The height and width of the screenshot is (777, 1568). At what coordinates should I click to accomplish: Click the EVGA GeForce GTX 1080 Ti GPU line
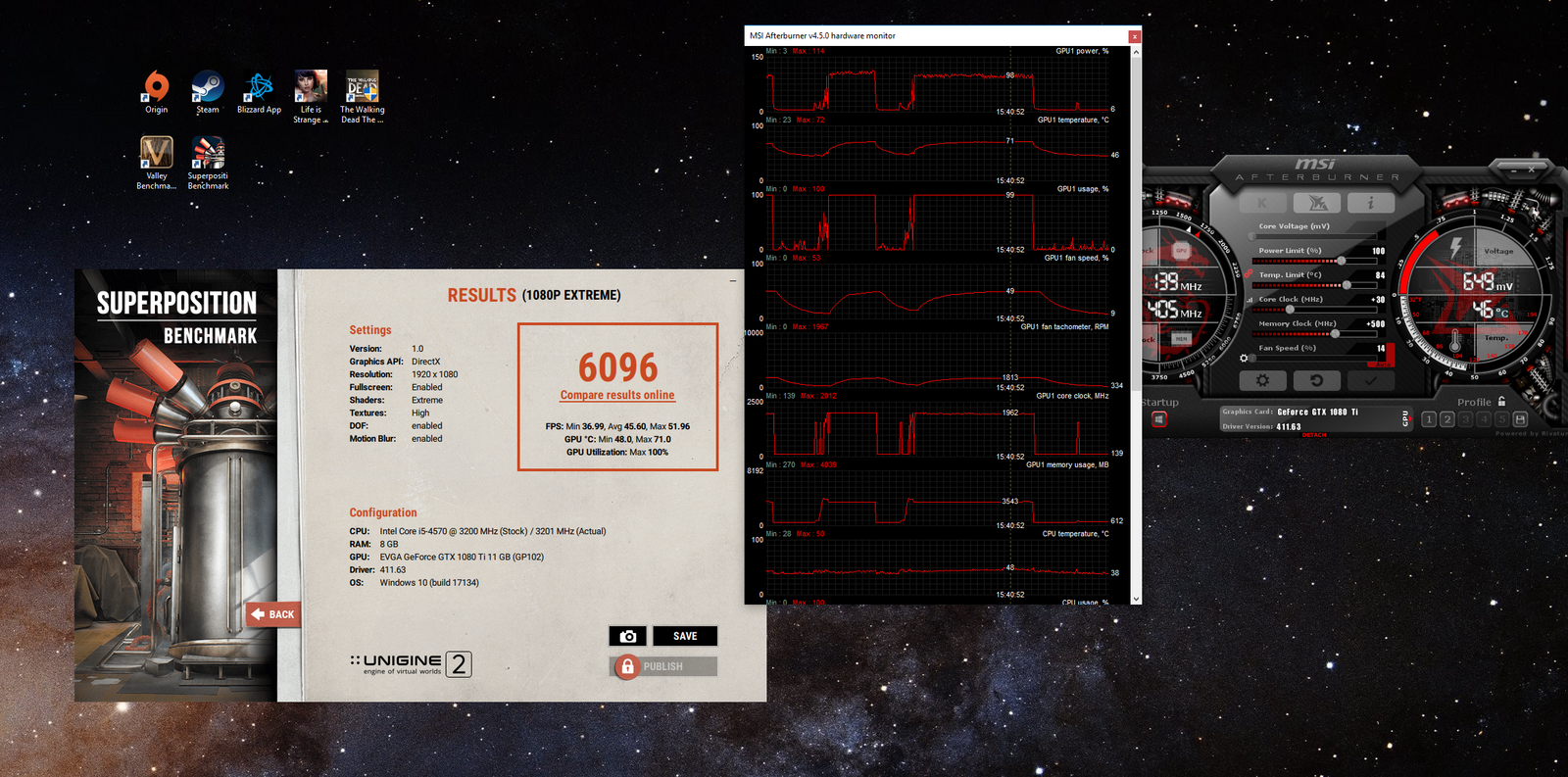447,557
